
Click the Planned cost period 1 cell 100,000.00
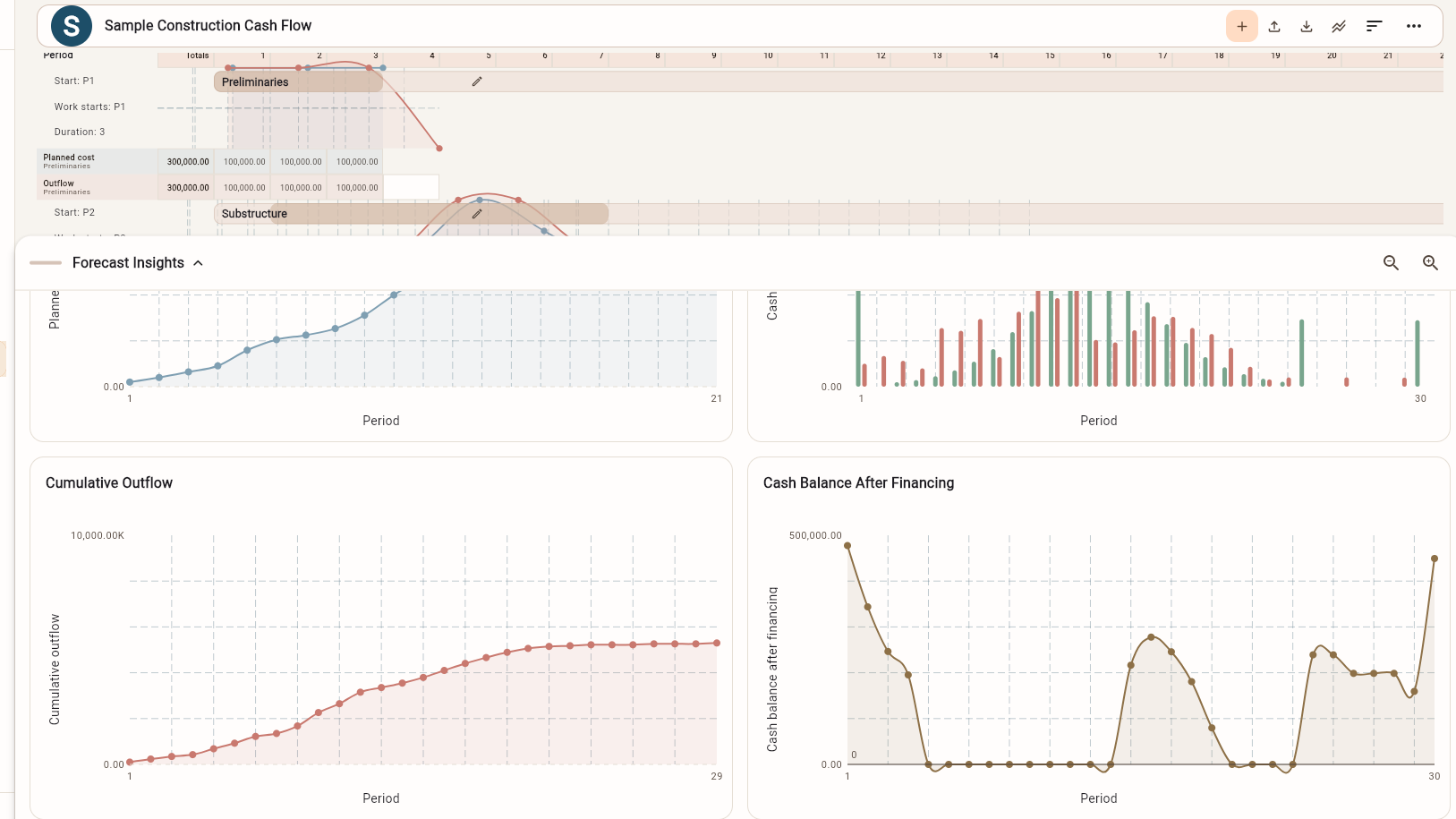coord(244,162)
